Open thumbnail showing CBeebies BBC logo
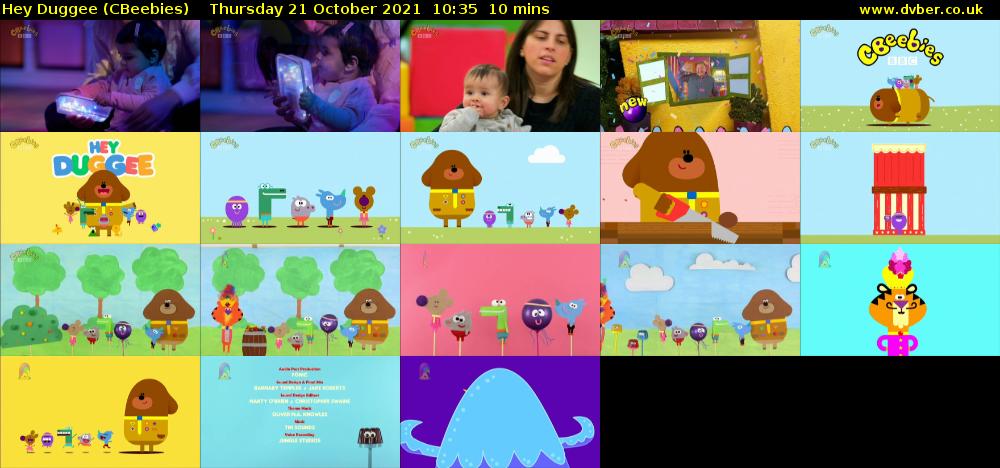The width and height of the screenshot is (1000, 468). pos(900,76)
